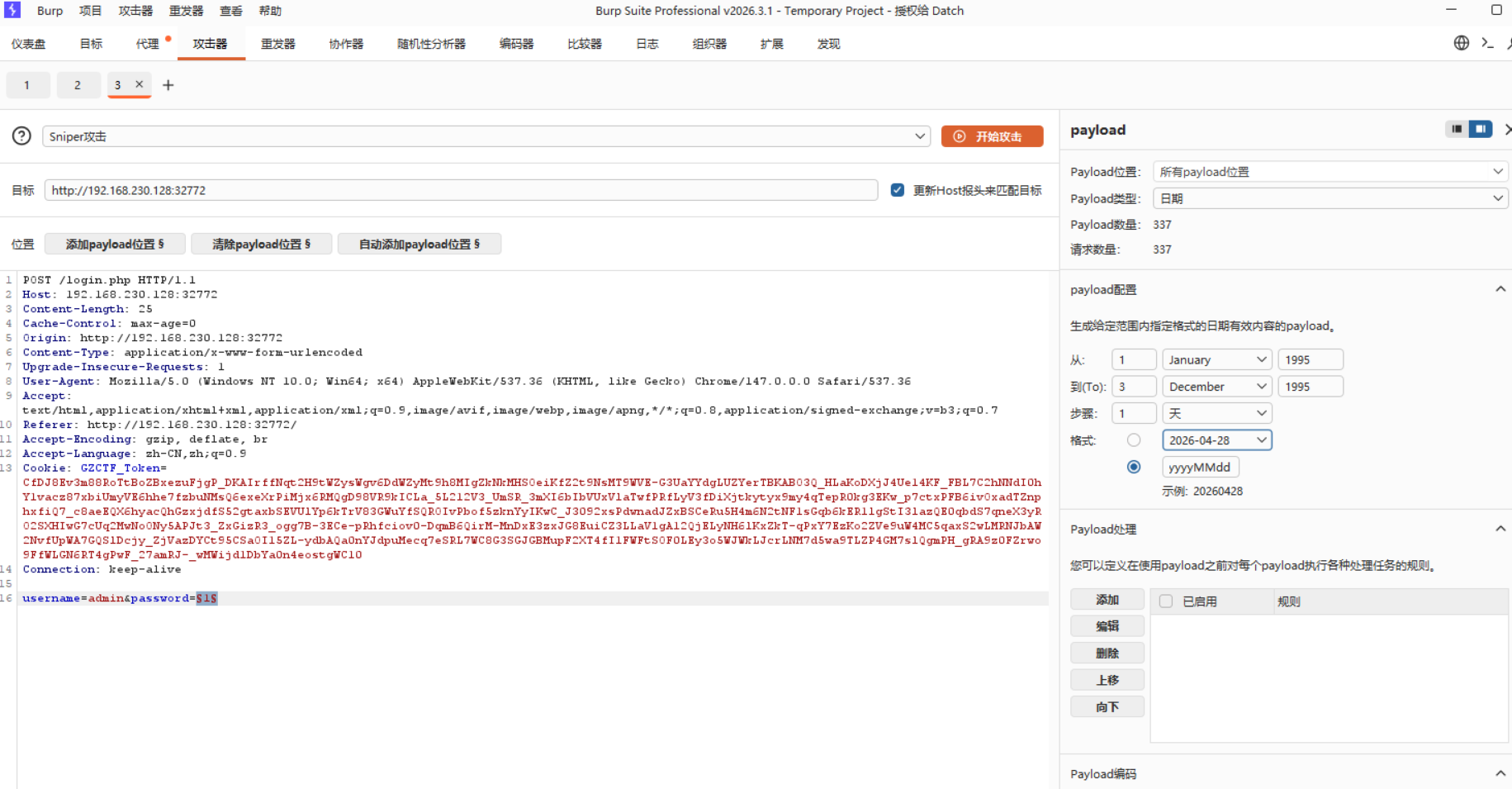Click the To day field showing 3
Screen dimensions: 1512x789
1134,387
